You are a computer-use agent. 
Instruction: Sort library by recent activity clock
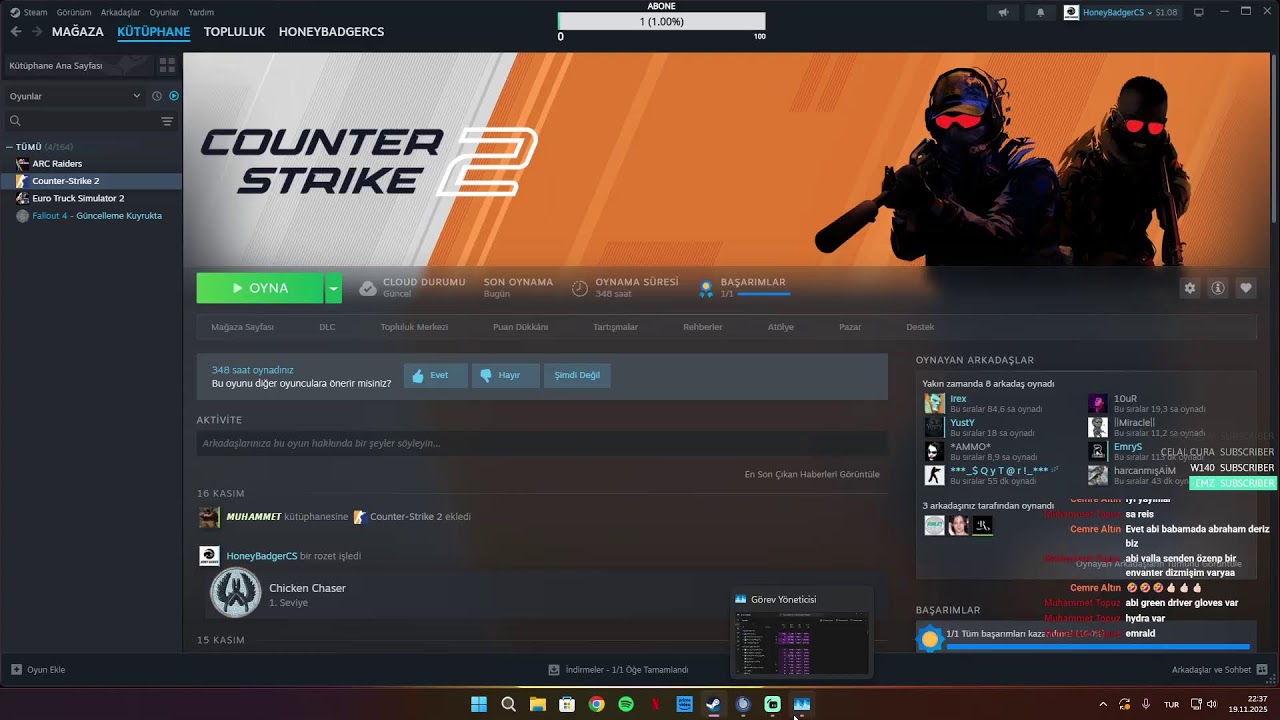[156, 96]
